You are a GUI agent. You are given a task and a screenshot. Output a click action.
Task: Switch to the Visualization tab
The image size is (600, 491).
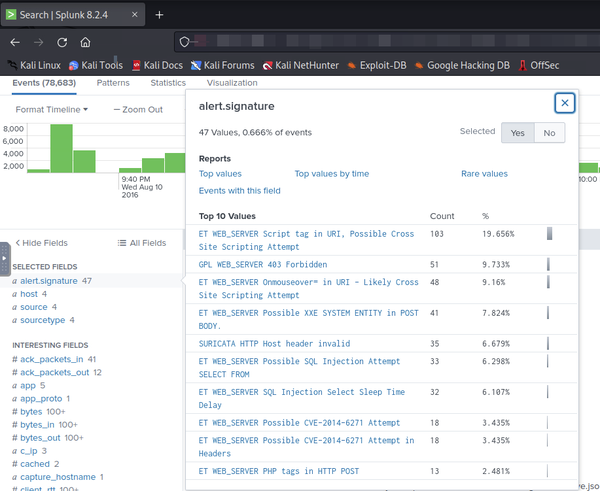[x=232, y=83]
